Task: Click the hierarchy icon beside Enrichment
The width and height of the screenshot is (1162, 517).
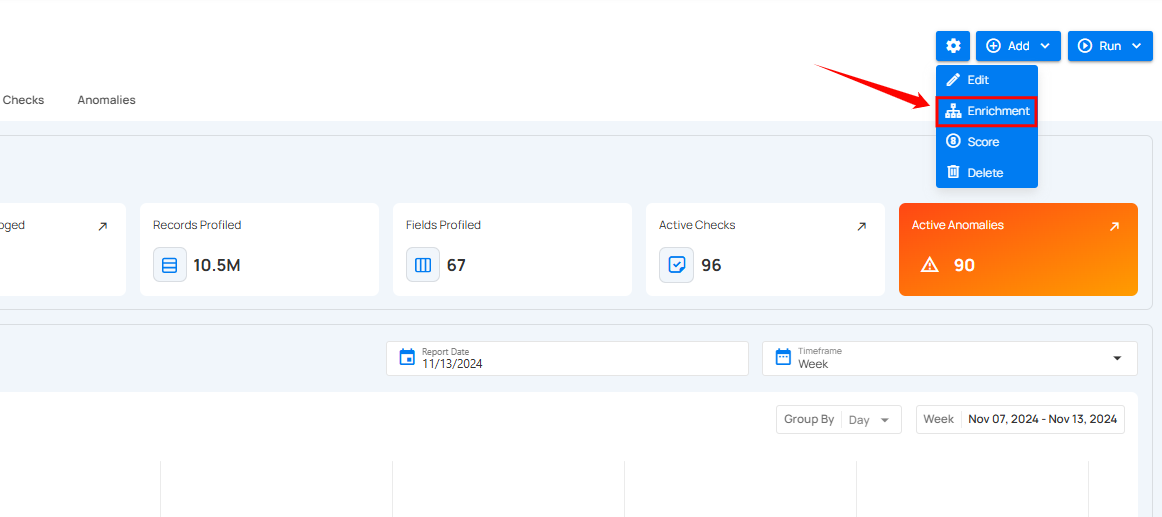Action: (954, 111)
